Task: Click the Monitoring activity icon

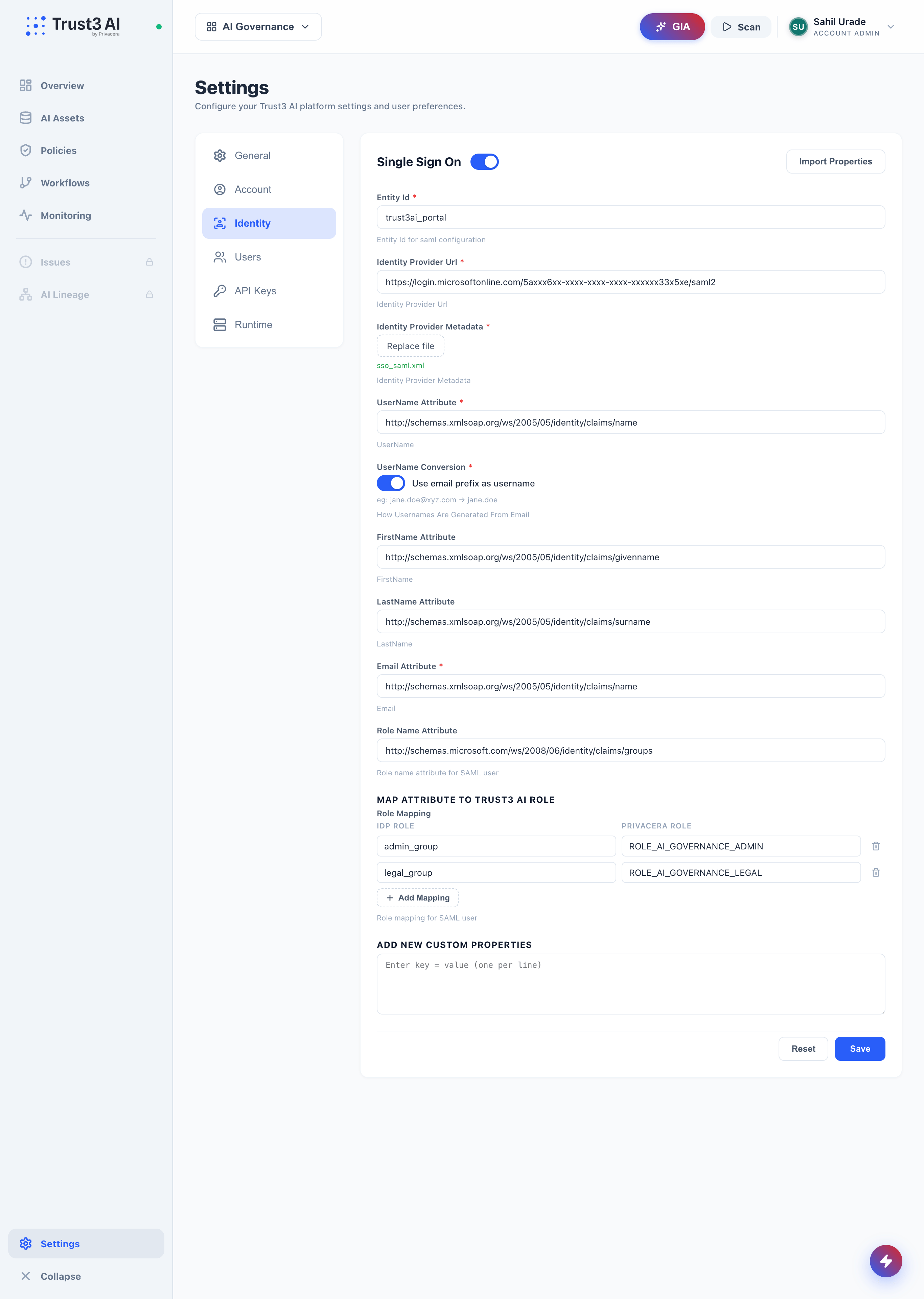Action: pyautogui.click(x=26, y=215)
